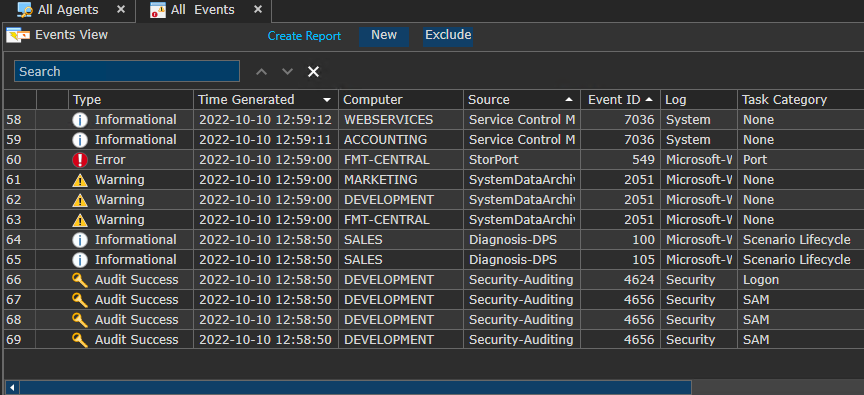Viewport: 864px width, 395px height.
Task: Select the Audit Success key icon, row 66
Action: [80, 280]
